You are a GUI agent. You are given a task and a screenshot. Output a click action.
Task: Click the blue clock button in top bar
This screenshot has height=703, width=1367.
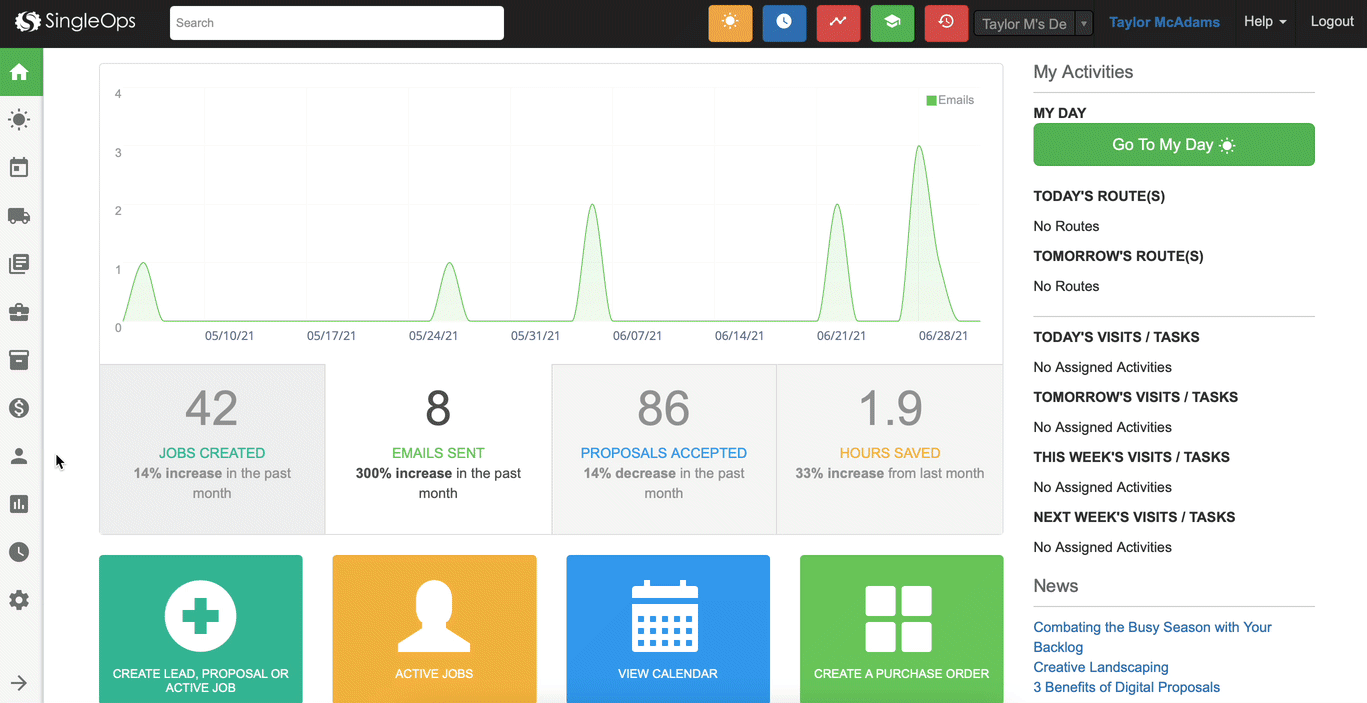click(784, 23)
